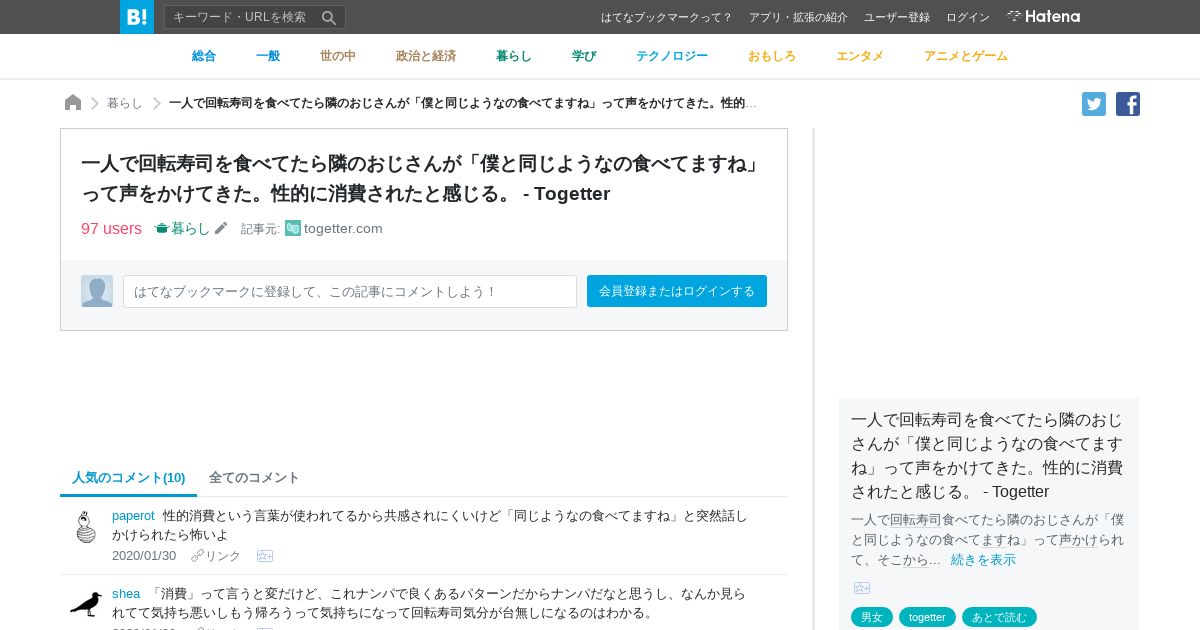Open the 暮らし nav category
This screenshot has height=630, width=1200.
coord(514,56)
